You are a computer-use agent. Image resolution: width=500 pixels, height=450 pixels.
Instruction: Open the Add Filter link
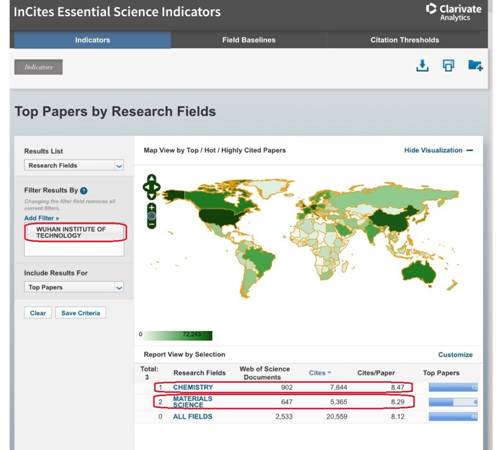click(x=41, y=218)
